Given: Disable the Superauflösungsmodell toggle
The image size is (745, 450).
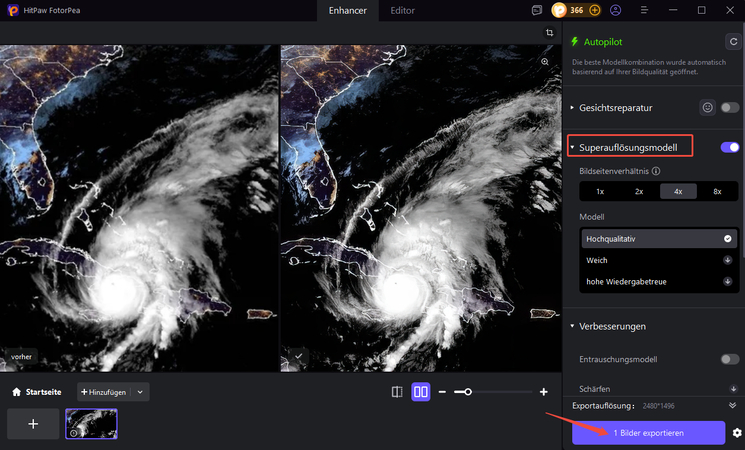Looking at the screenshot, I should (x=730, y=148).
